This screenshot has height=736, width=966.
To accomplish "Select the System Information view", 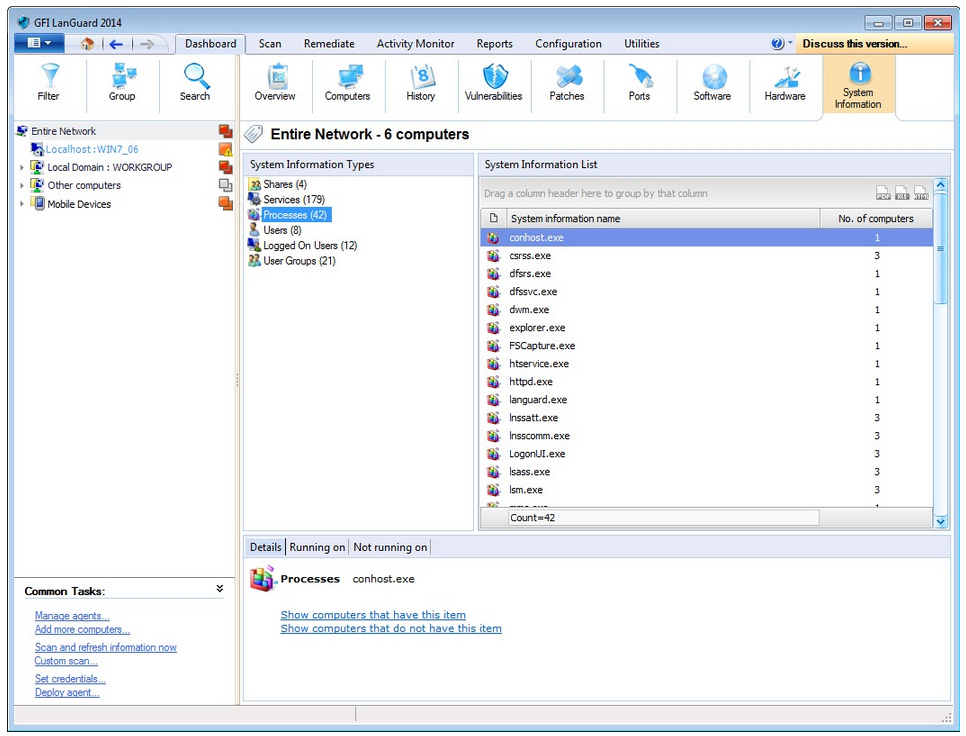I will 858,86.
